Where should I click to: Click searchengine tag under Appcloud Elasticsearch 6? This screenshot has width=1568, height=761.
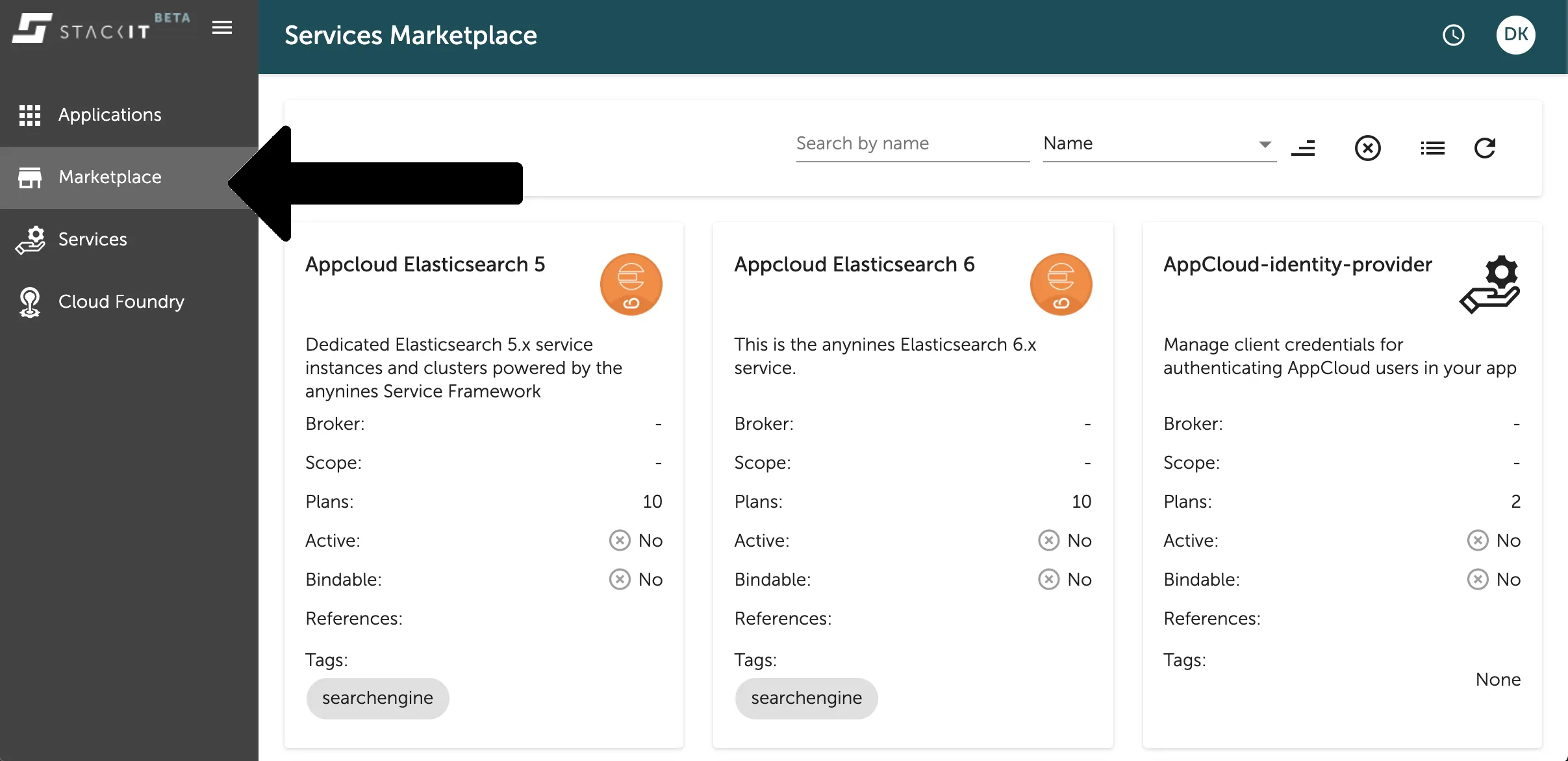(806, 698)
